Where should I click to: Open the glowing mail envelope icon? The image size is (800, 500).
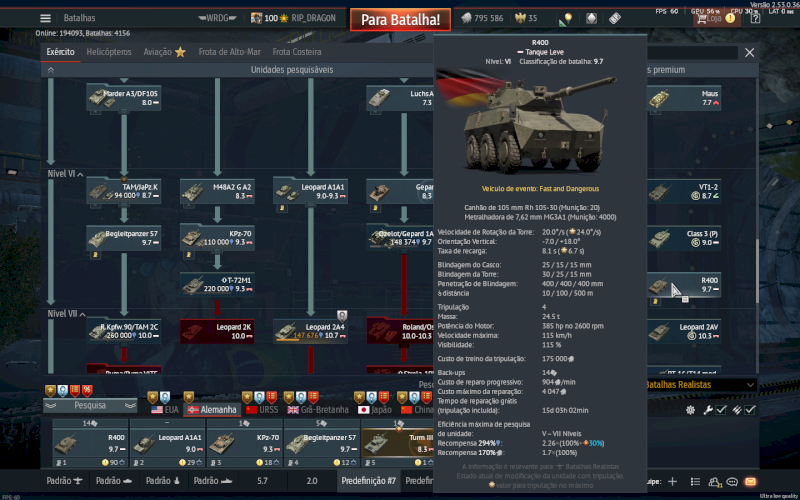point(750,481)
